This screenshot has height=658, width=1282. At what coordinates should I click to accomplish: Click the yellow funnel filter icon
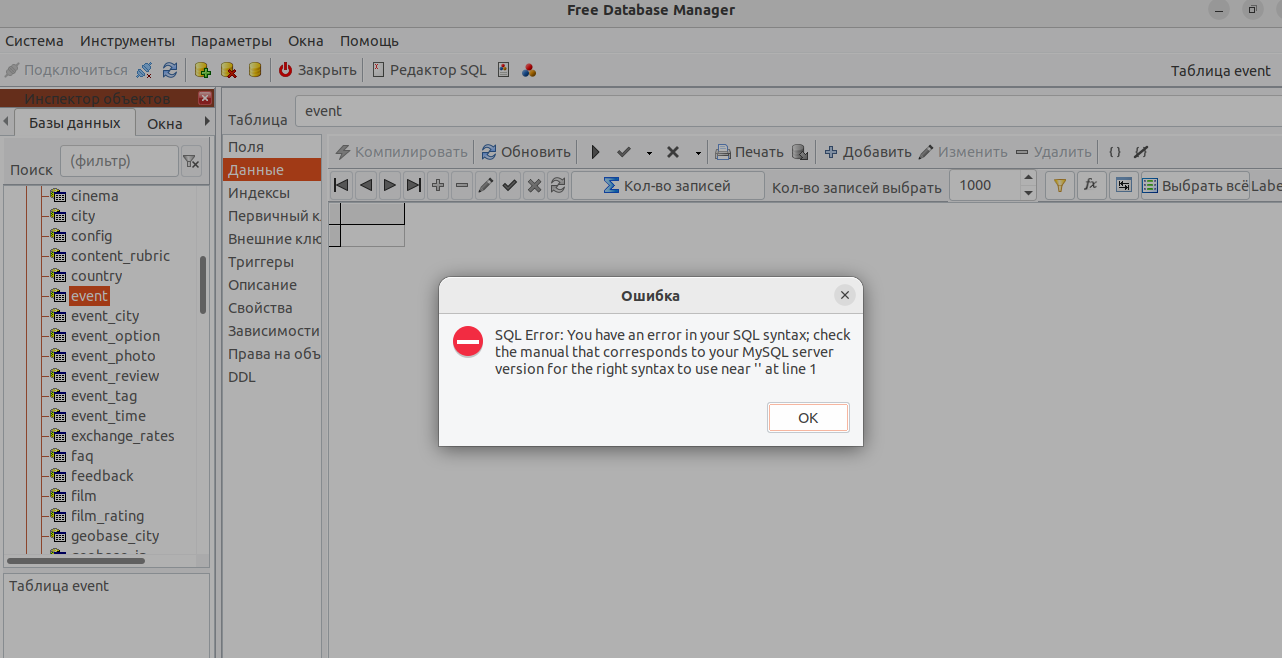[1059, 185]
